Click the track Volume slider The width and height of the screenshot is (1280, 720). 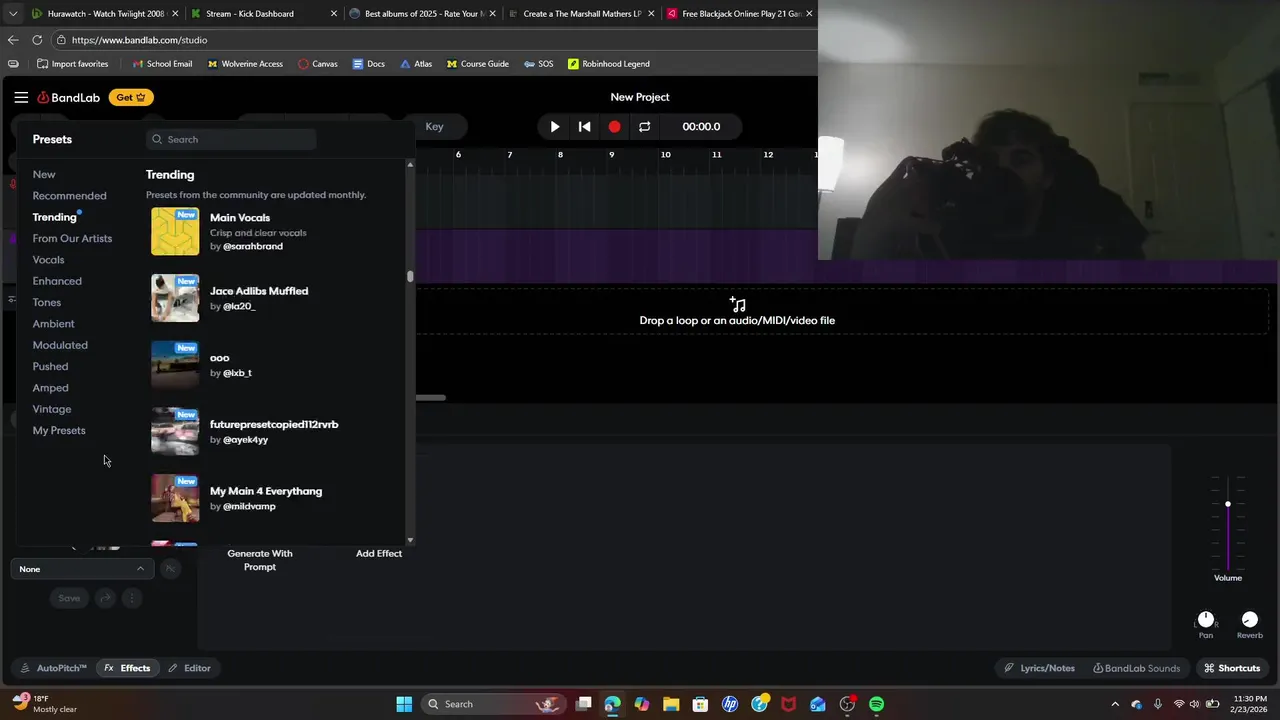pyautogui.click(x=1228, y=523)
